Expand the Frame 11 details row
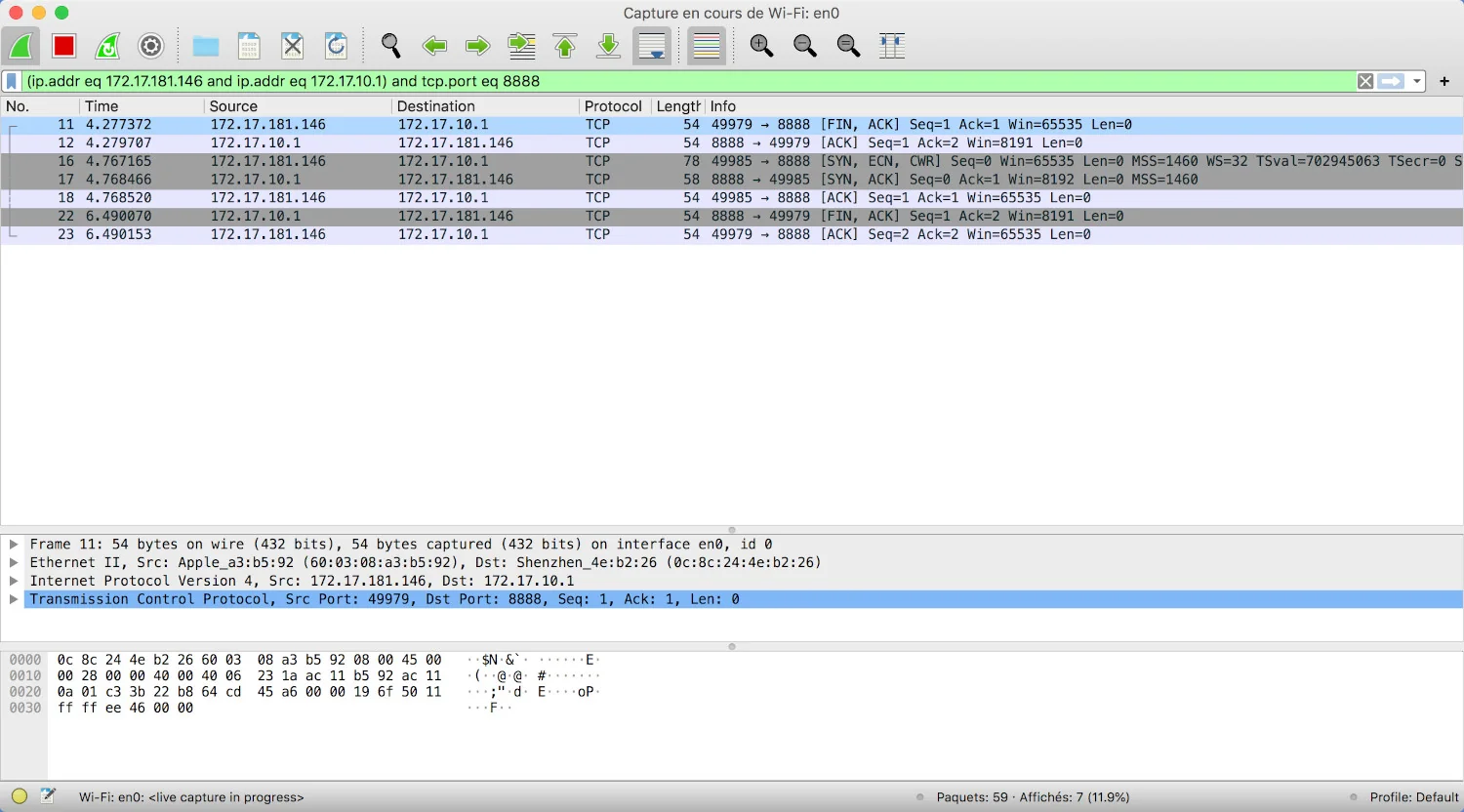 [14, 545]
